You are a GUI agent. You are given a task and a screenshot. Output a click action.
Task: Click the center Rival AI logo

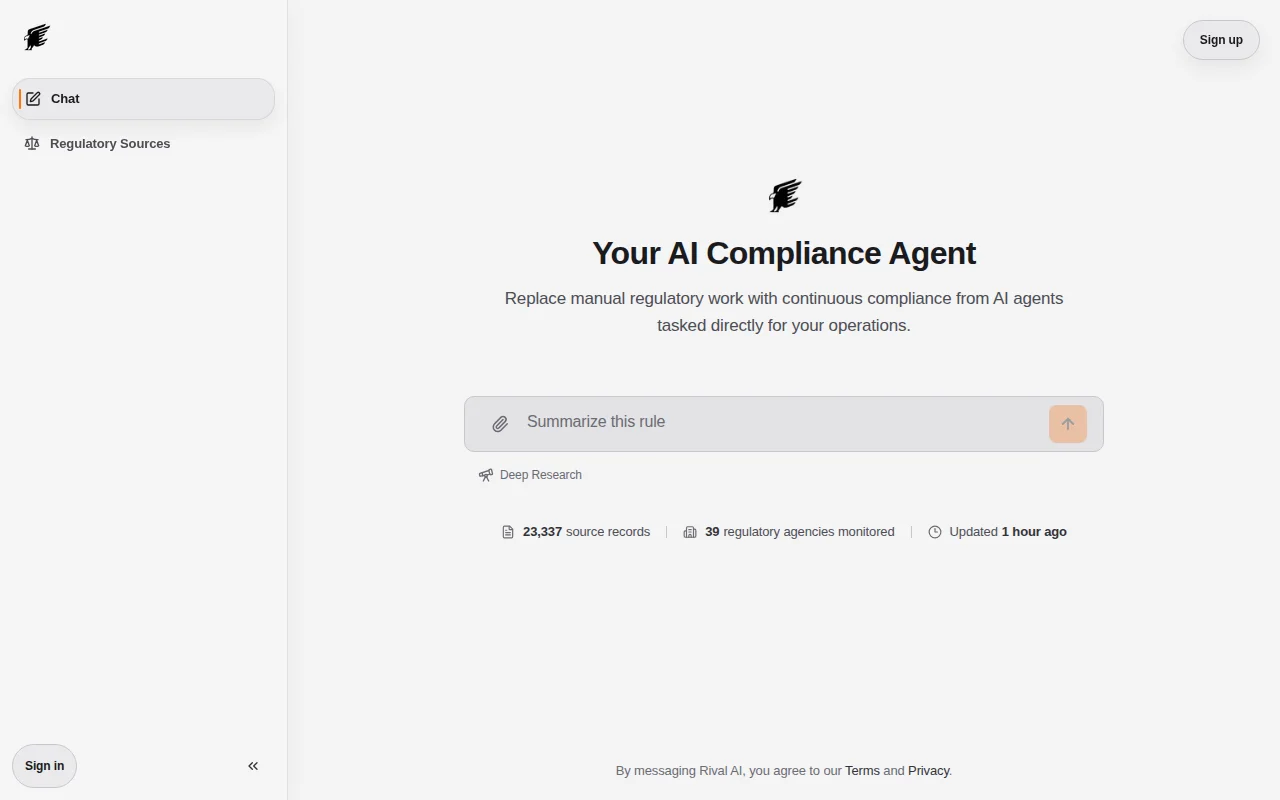coord(785,196)
